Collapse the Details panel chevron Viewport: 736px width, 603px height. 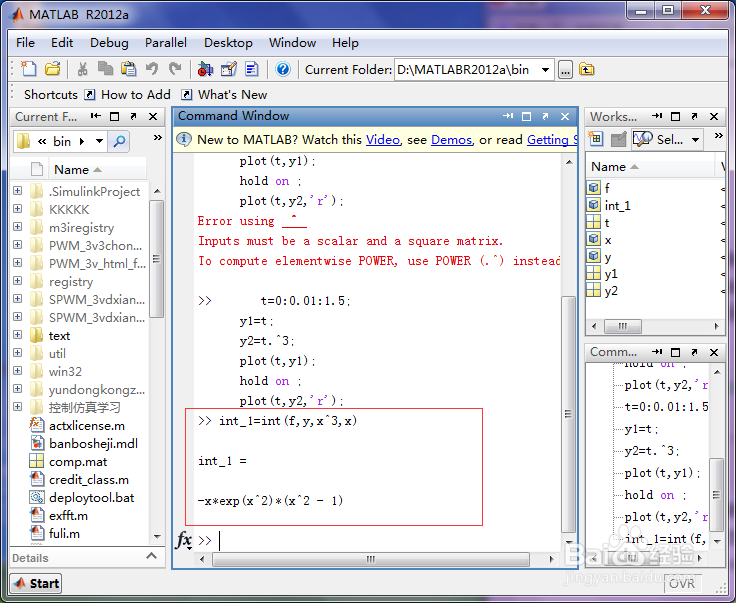(x=151, y=556)
